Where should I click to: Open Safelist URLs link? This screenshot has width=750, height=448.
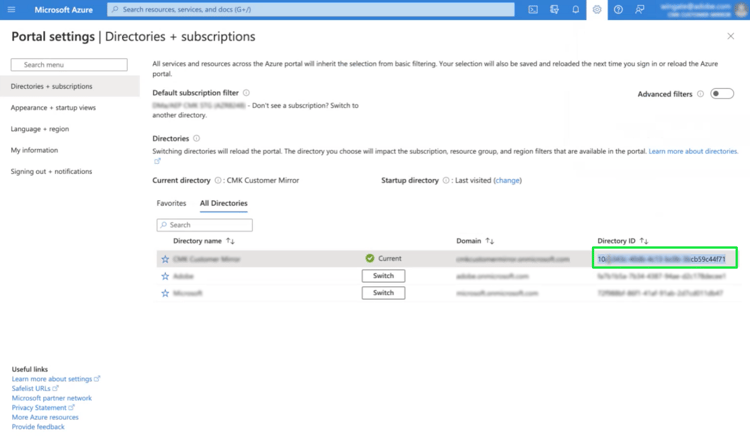pos(31,388)
